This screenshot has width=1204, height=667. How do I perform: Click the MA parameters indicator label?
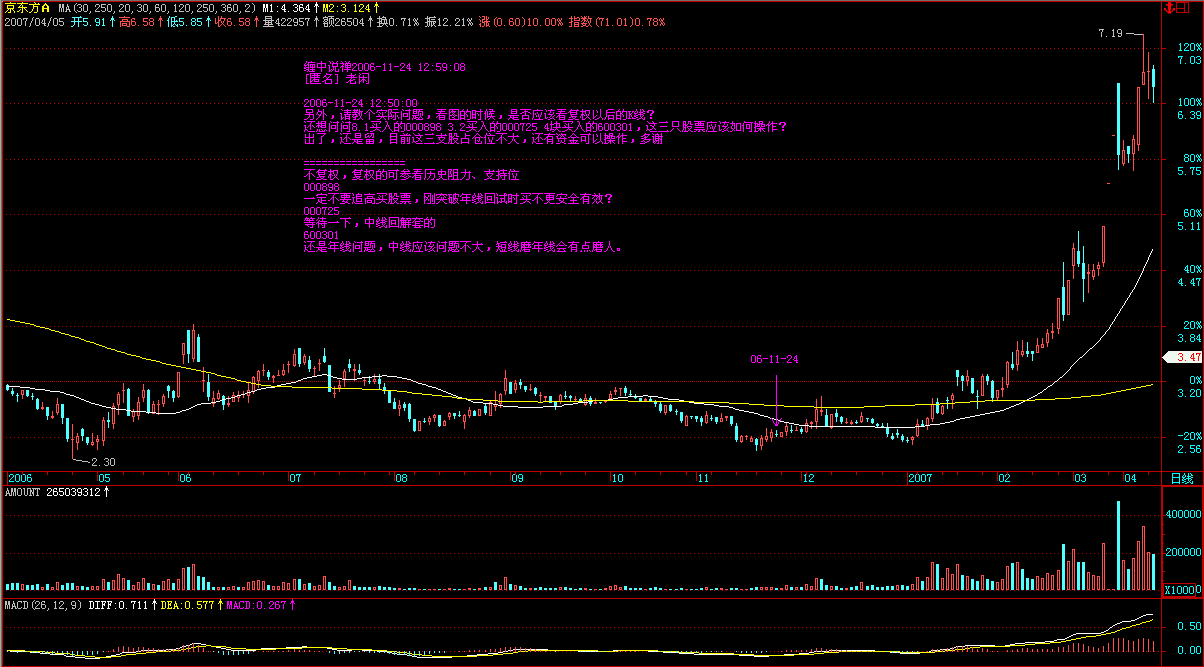point(155,7)
